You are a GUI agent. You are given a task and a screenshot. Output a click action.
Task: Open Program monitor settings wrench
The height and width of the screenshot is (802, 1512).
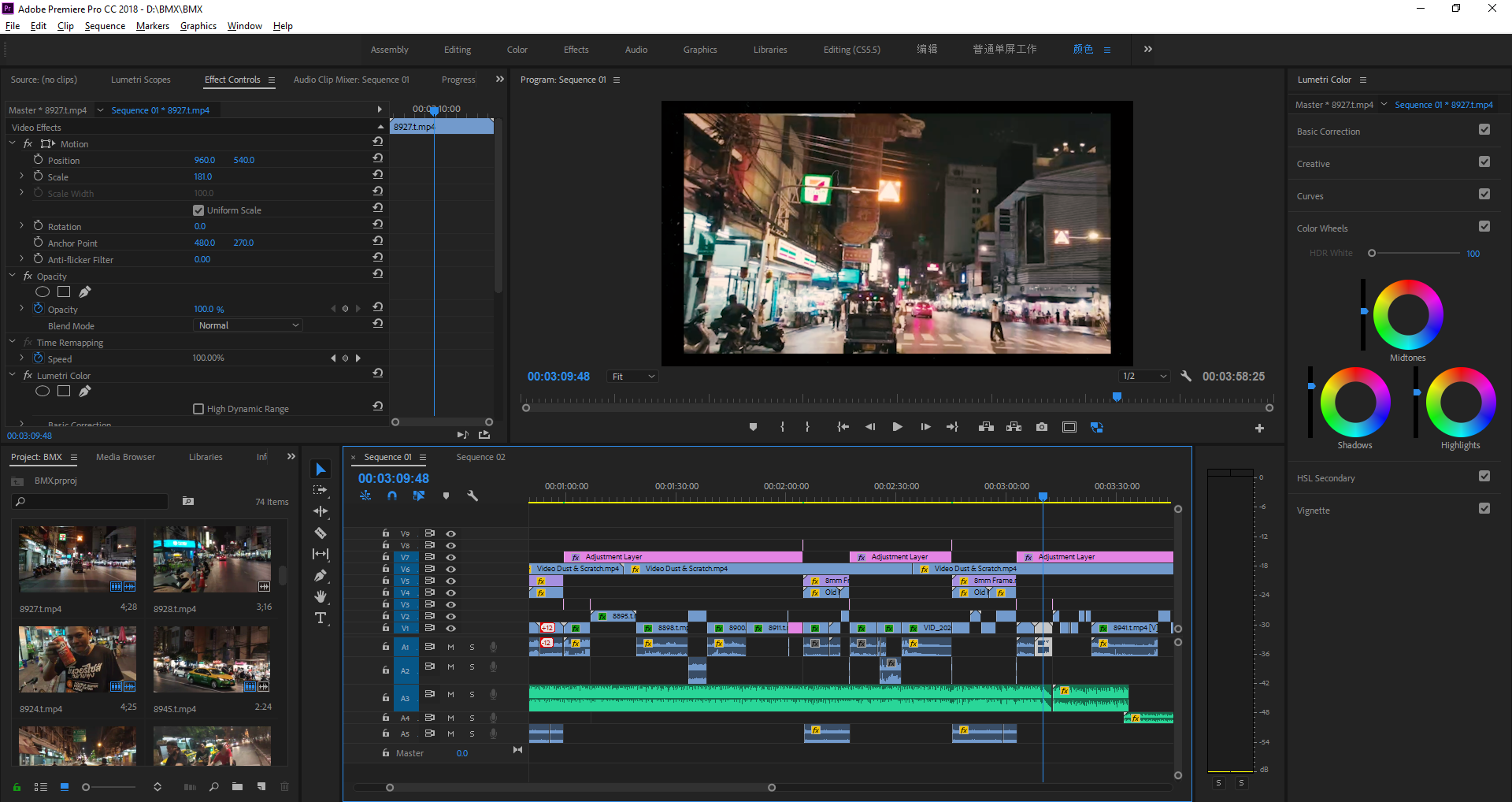(x=1186, y=377)
